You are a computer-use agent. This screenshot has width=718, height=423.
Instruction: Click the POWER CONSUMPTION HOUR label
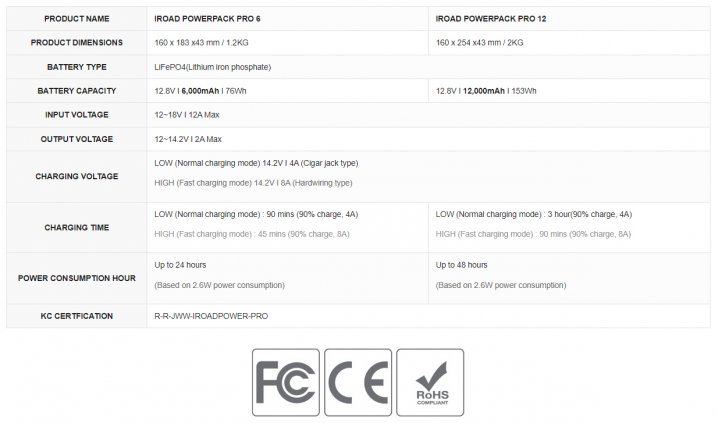pyautogui.click(x=76, y=278)
